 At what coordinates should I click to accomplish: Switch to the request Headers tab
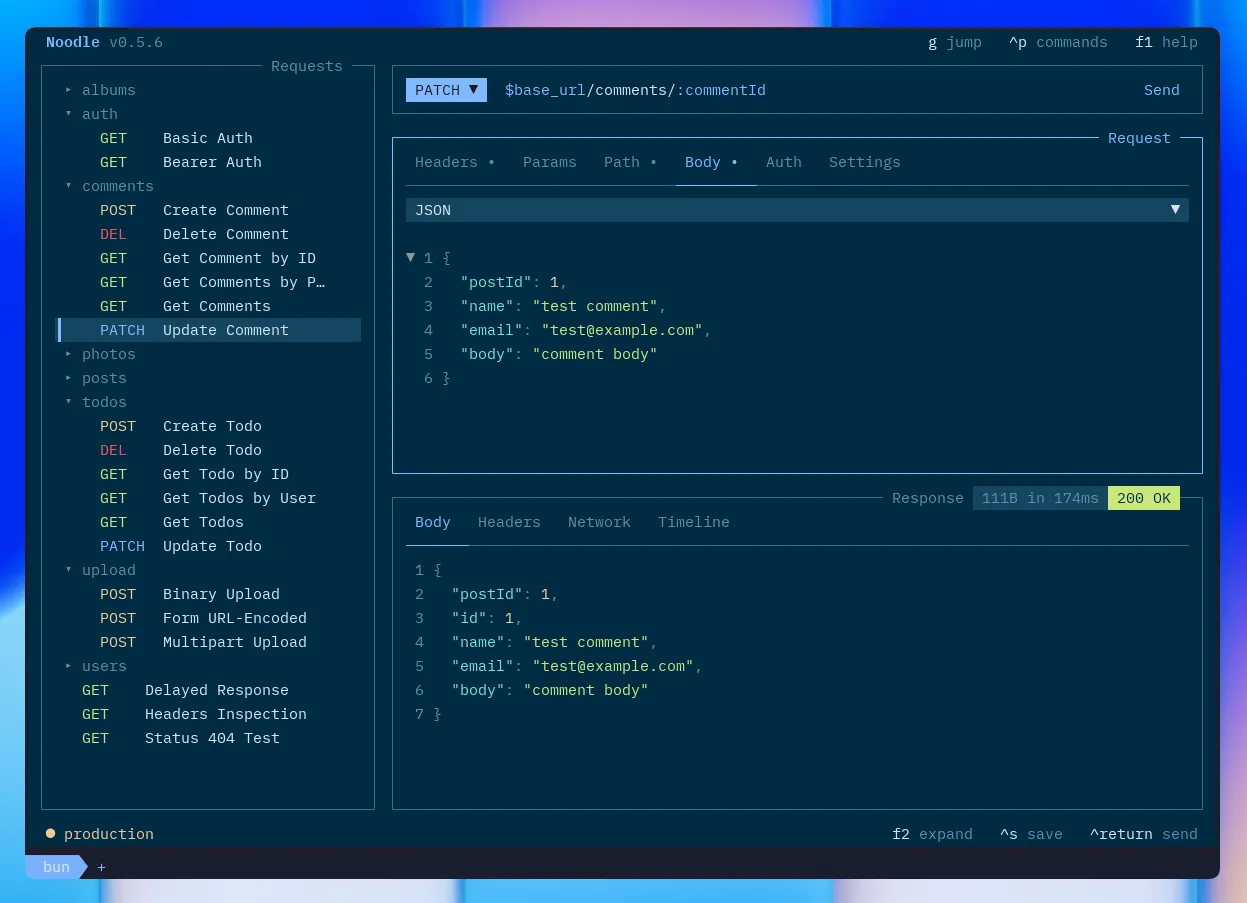tap(455, 162)
